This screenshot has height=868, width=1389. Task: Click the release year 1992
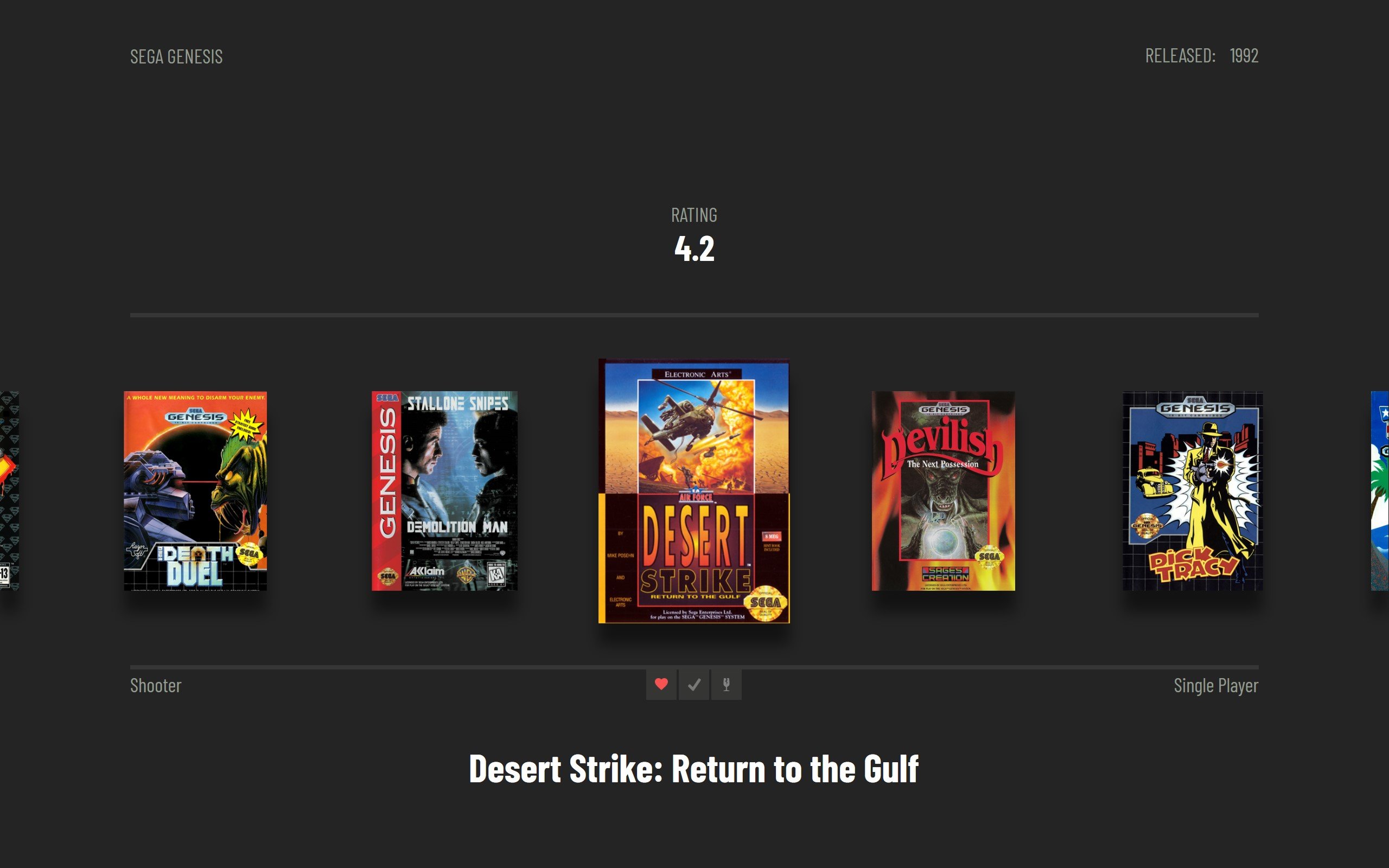pos(1244,56)
